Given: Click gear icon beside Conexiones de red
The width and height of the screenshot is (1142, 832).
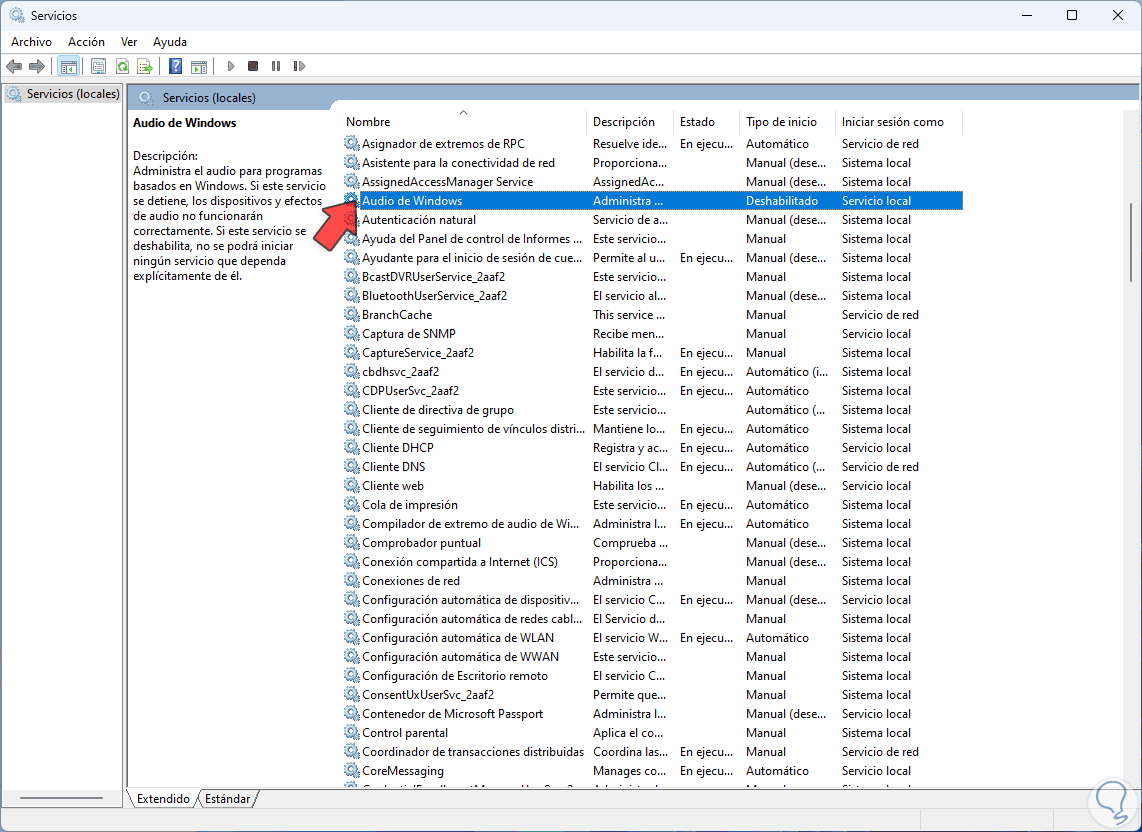Looking at the screenshot, I should point(352,581).
